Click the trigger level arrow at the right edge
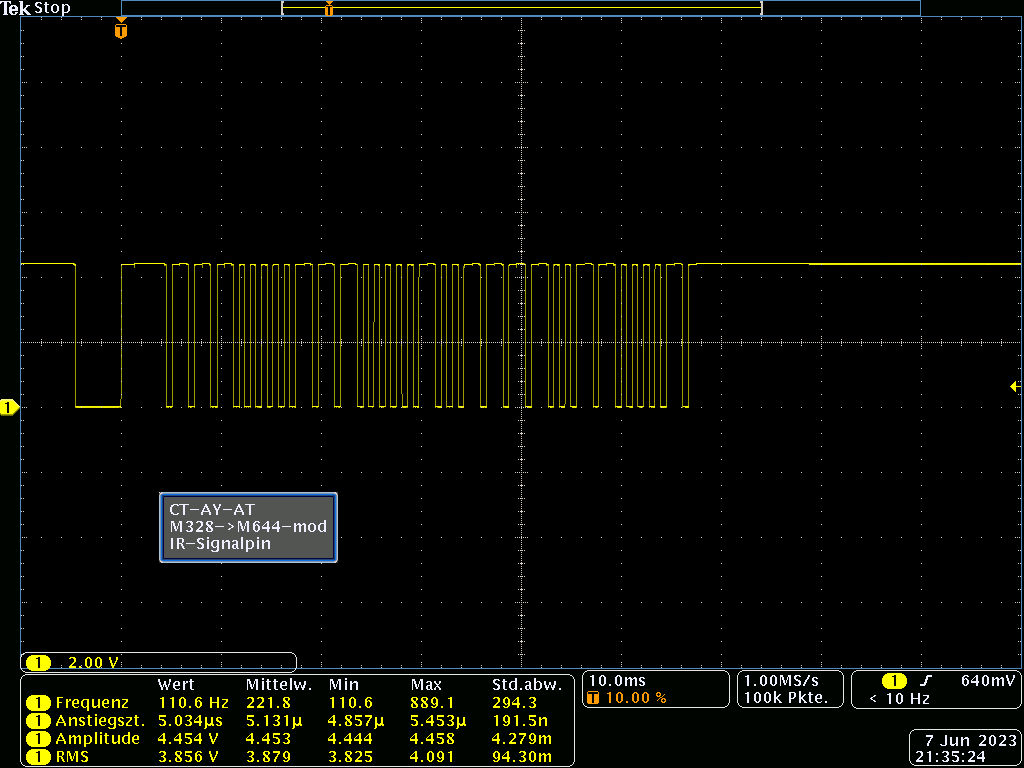Image resolution: width=1024 pixels, height=768 pixels. tap(1016, 387)
